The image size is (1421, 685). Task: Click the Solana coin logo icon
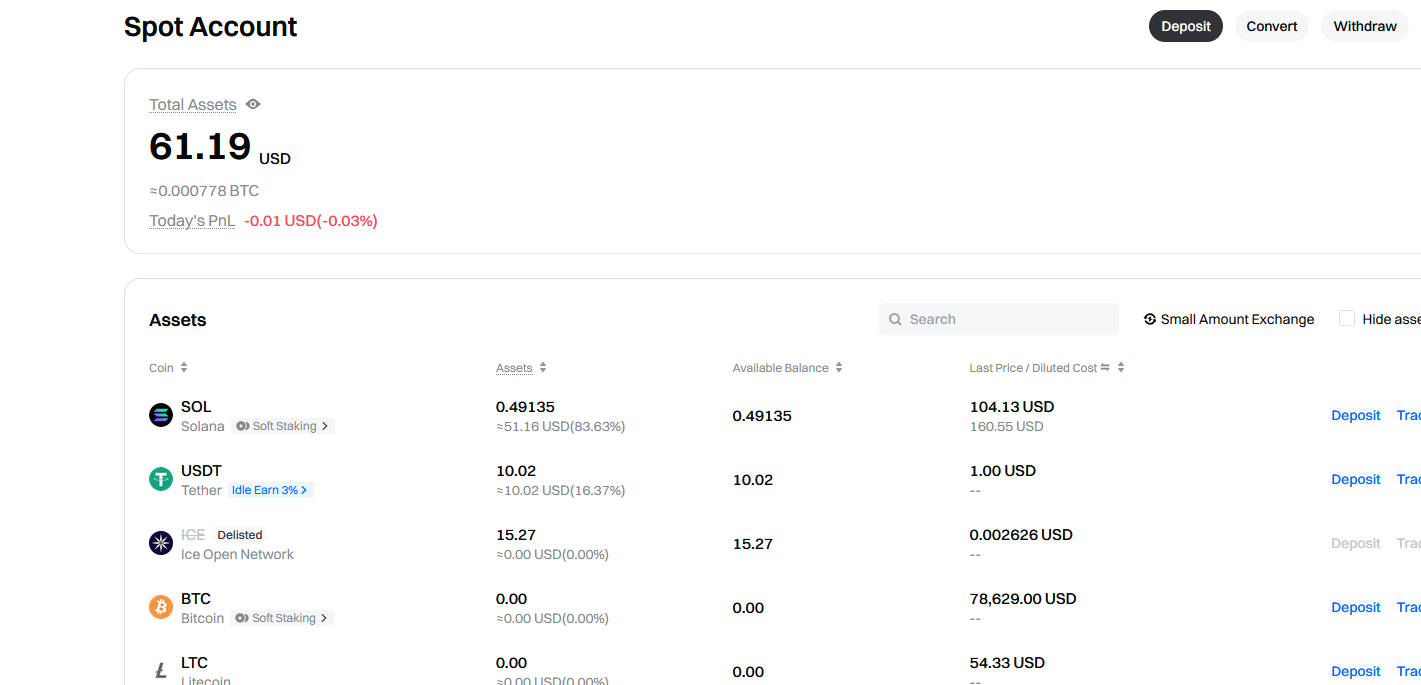point(161,415)
